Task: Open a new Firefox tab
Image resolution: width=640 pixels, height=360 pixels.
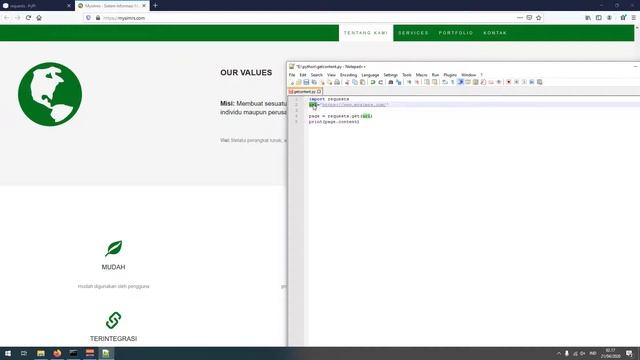Action: pyautogui.click(x=156, y=6)
